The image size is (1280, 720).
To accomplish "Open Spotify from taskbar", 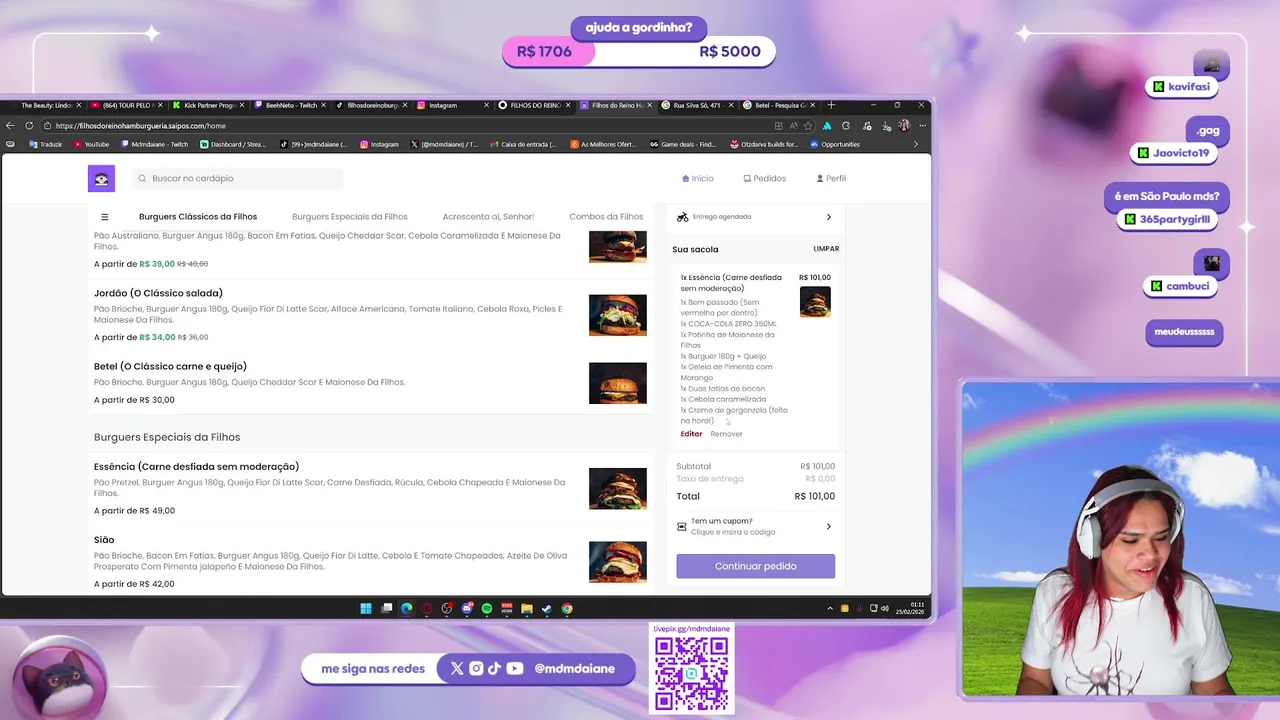I will [487, 608].
